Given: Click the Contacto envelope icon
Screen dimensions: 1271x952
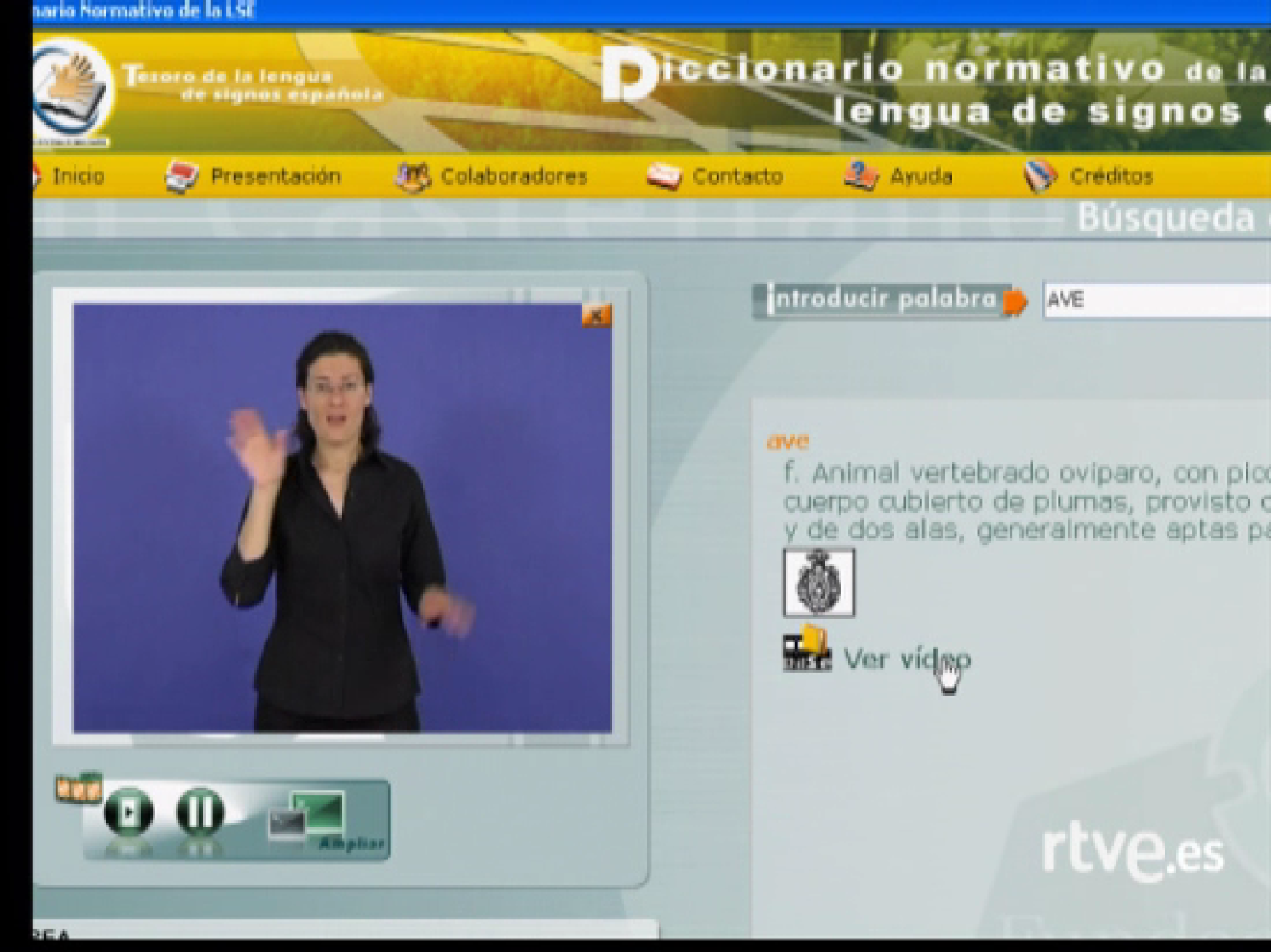Looking at the screenshot, I should tap(663, 176).
